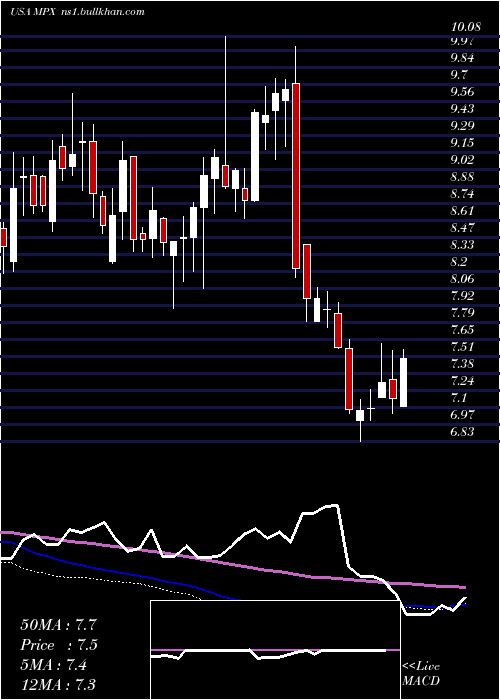Click the last white candle at the right edge
This screenshot has height=700, width=500.
coord(403,382)
